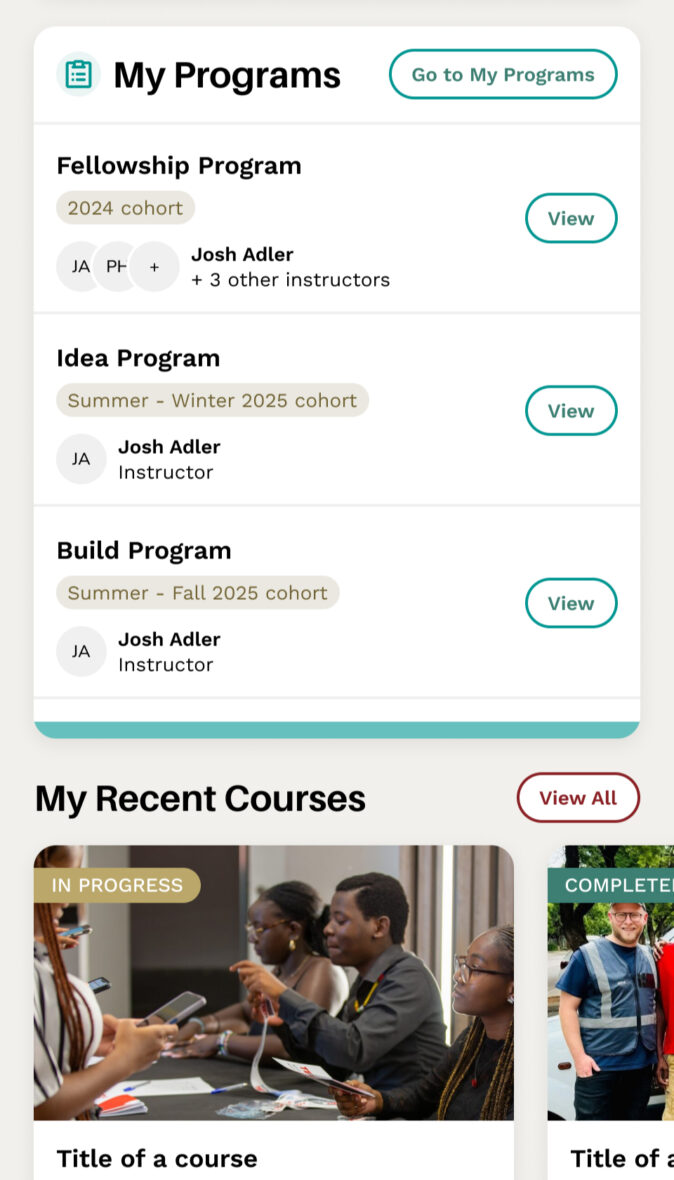Click the Summer - Fall 2025 cohort badge

(x=197, y=592)
